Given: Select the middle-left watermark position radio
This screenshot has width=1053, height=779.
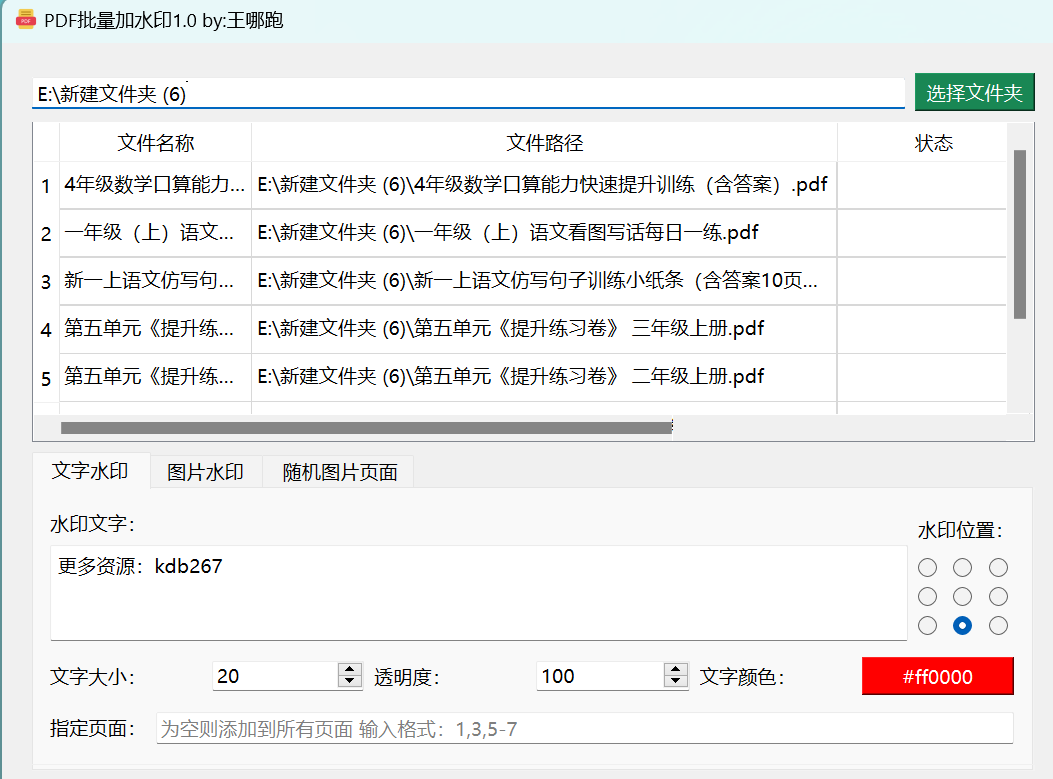Looking at the screenshot, I should tap(927, 596).
